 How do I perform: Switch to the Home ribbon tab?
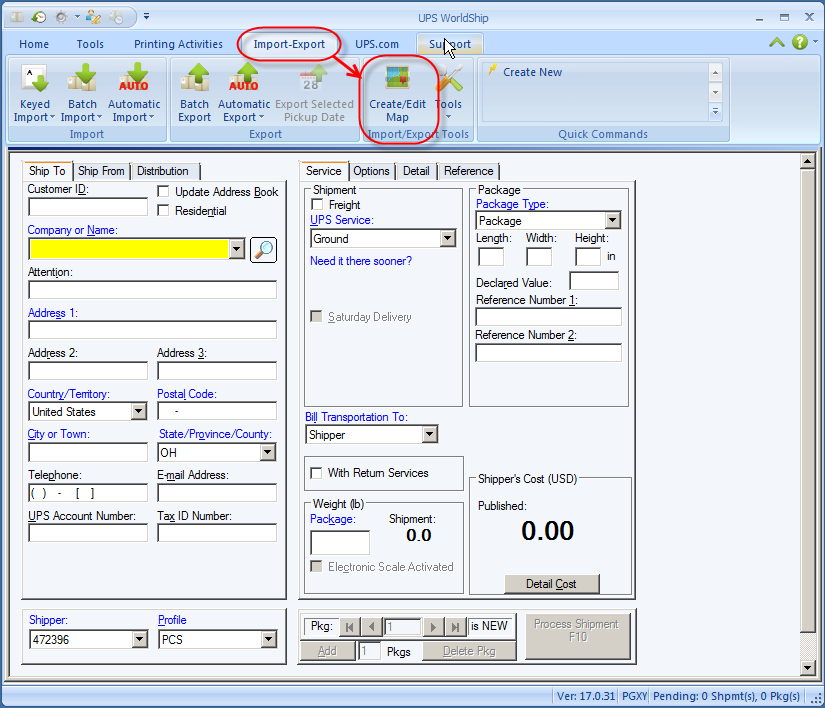34,44
